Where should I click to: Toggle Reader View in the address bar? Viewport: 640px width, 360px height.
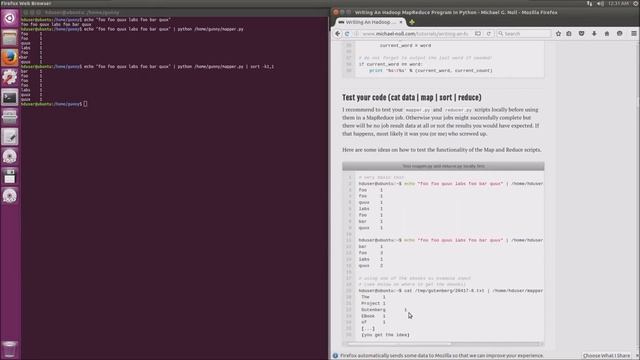(478, 34)
